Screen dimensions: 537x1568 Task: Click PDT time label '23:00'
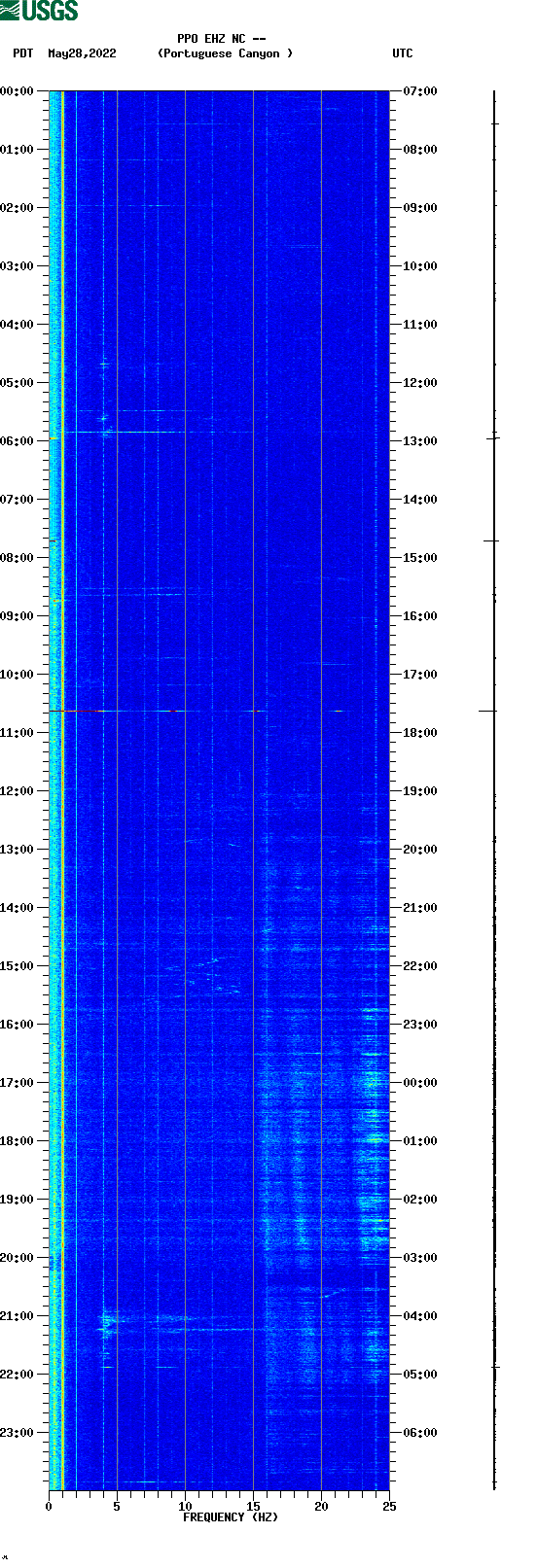[x=17, y=1433]
